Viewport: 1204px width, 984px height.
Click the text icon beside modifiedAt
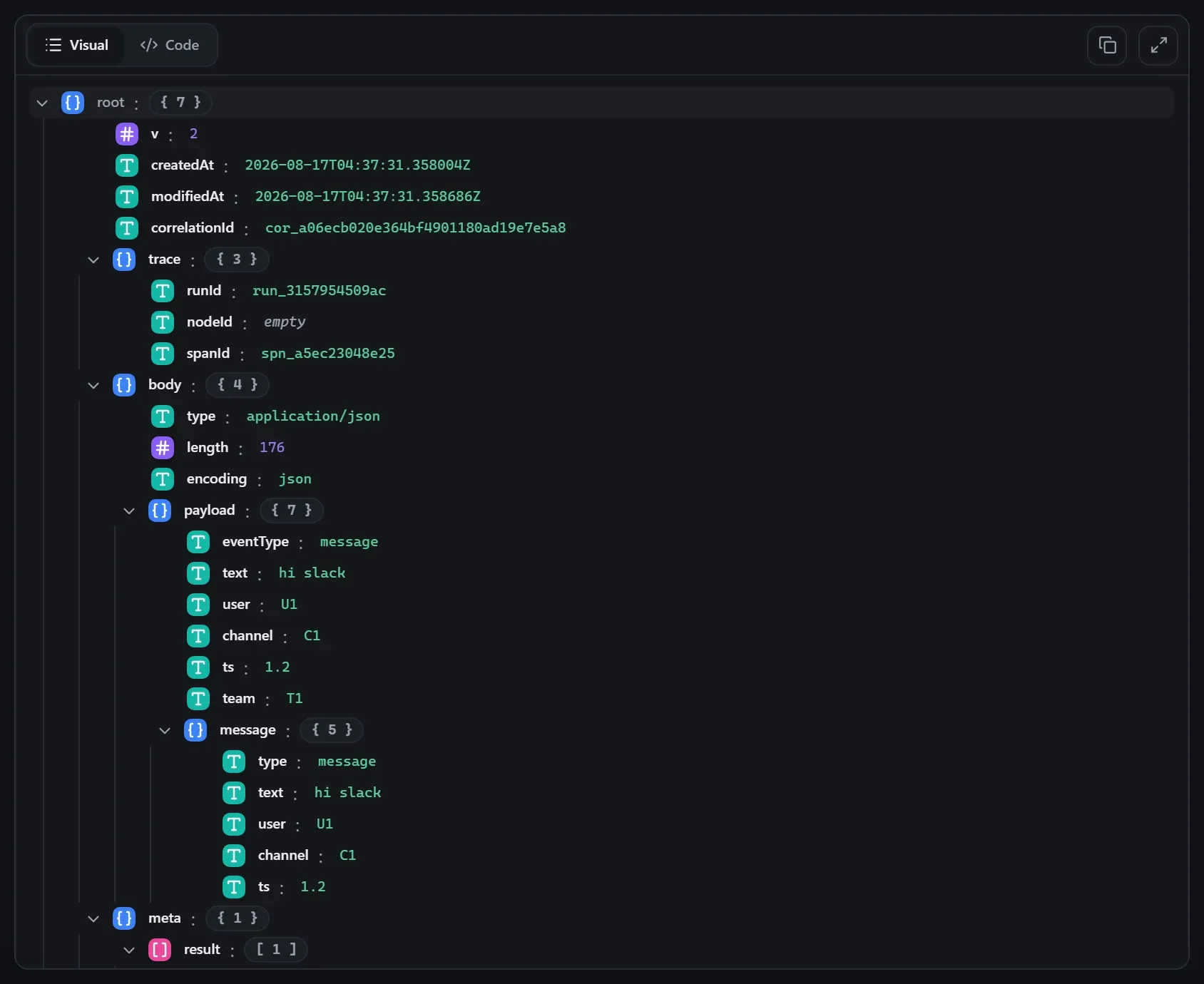(127, 197)
